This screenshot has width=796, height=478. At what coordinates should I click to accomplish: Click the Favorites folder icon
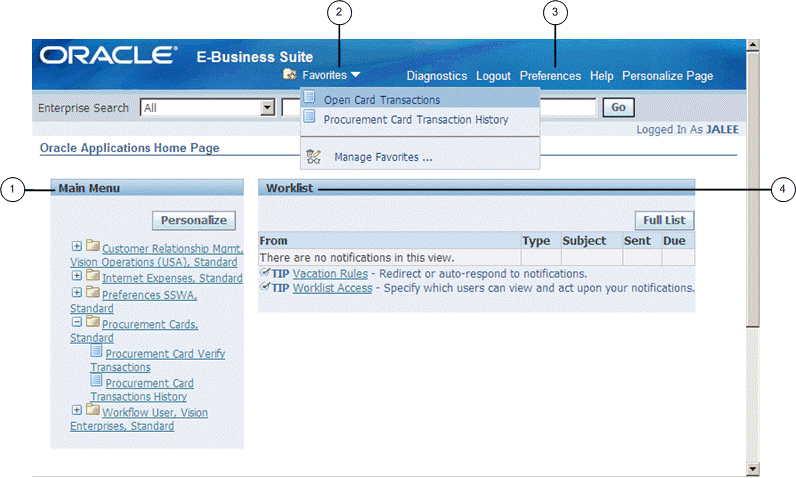tap(290, 75)
